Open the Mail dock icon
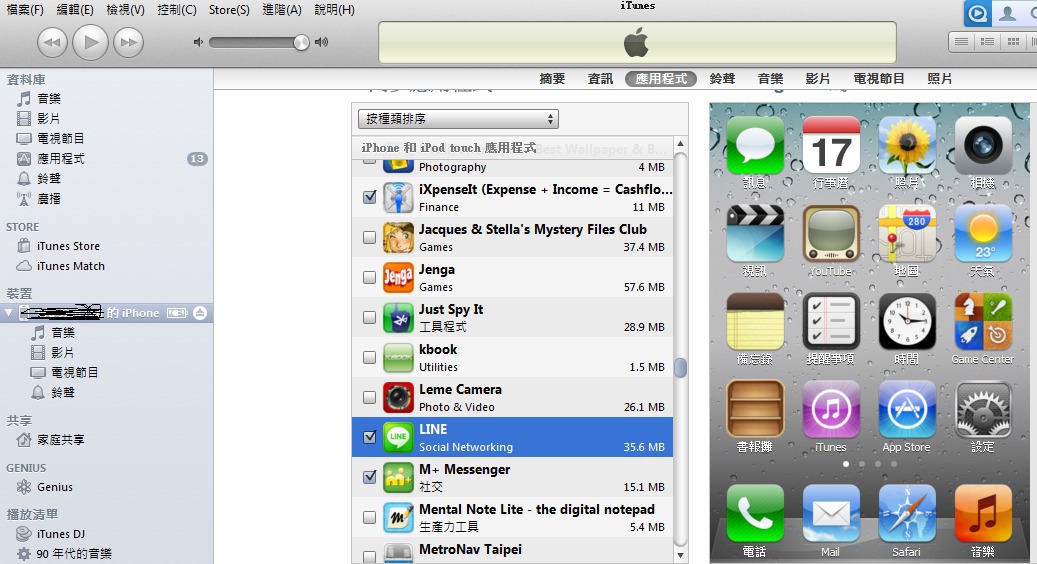The image size is (1037, 564). click(831, 514)
